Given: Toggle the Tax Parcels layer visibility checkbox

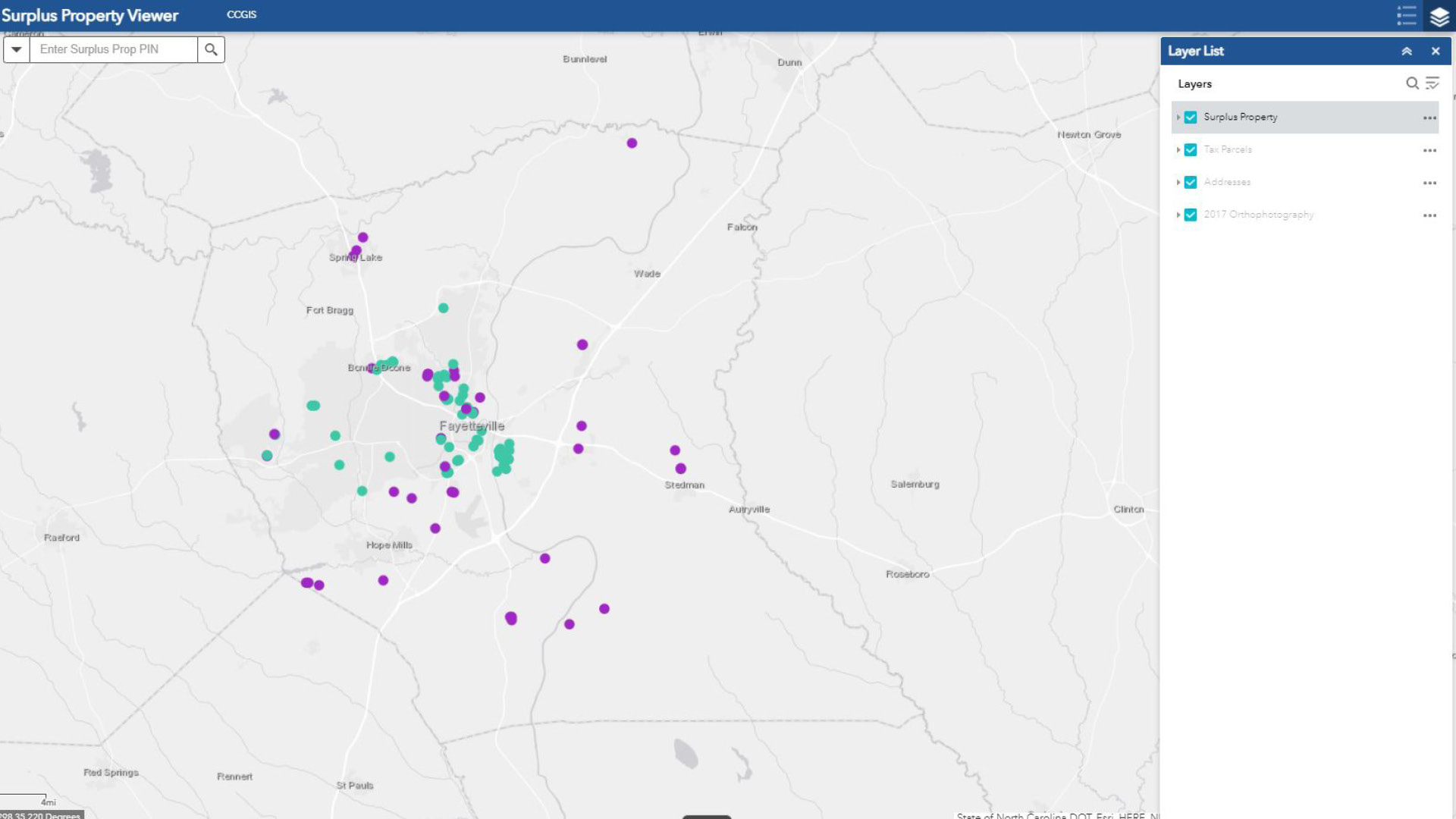Looking at the screenshot, I should (x=1191, y=150).
